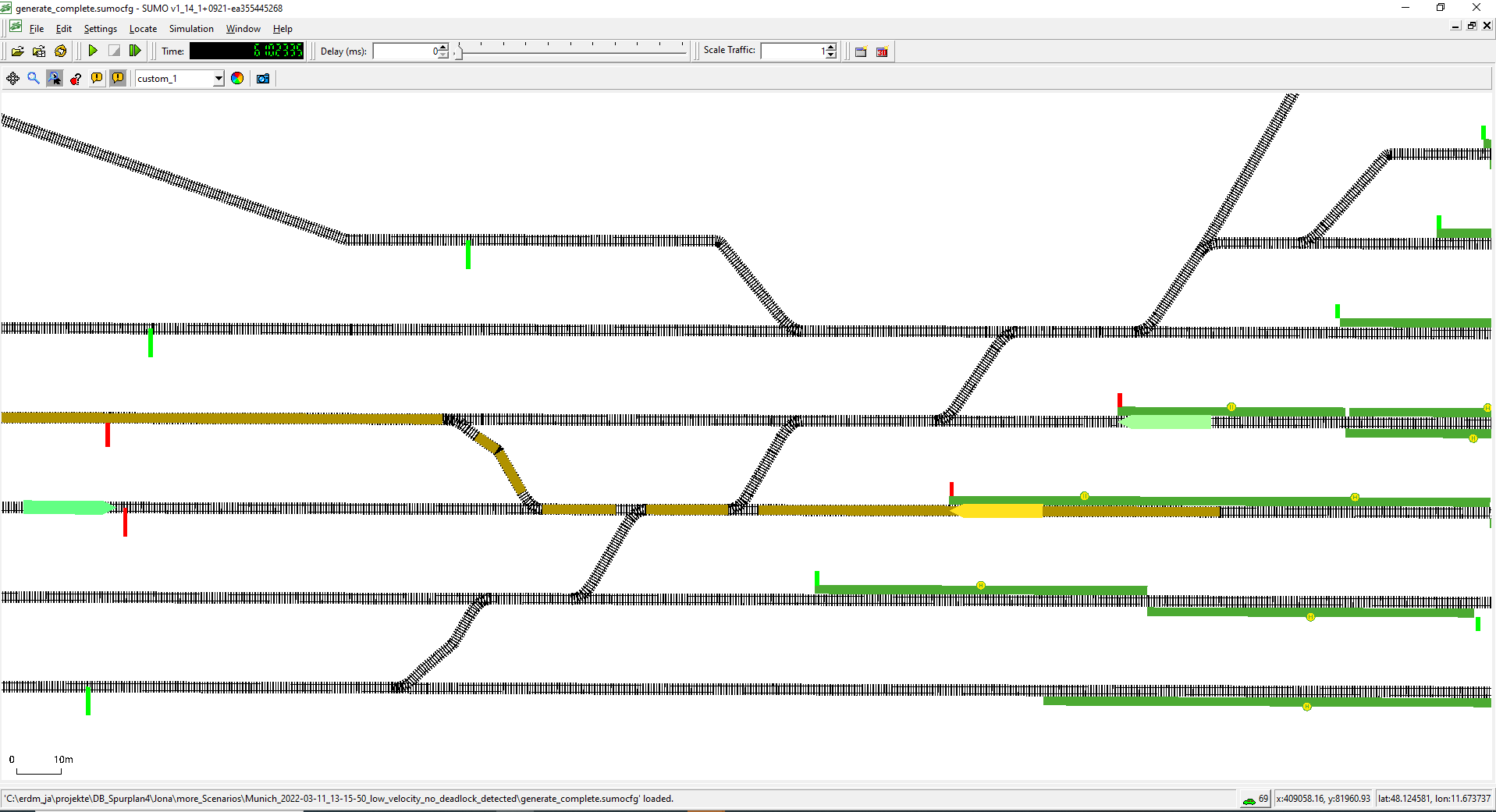Image resolution: width=1496 pixels, height=812 pixels.
Task: Toggle the second yellow tooltip button
Action: (118, 79)
